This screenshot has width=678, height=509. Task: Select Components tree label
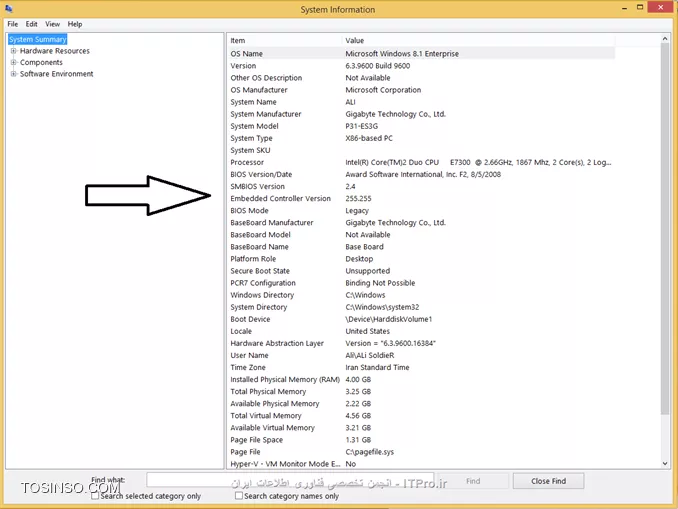click(42, 62)
